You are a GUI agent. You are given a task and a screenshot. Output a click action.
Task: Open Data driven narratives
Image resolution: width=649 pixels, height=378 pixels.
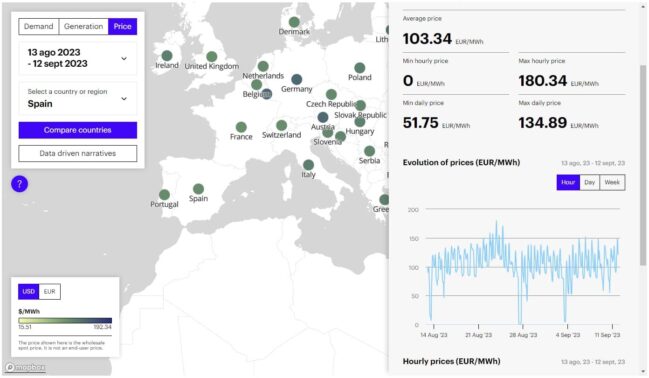click(78, 153)
